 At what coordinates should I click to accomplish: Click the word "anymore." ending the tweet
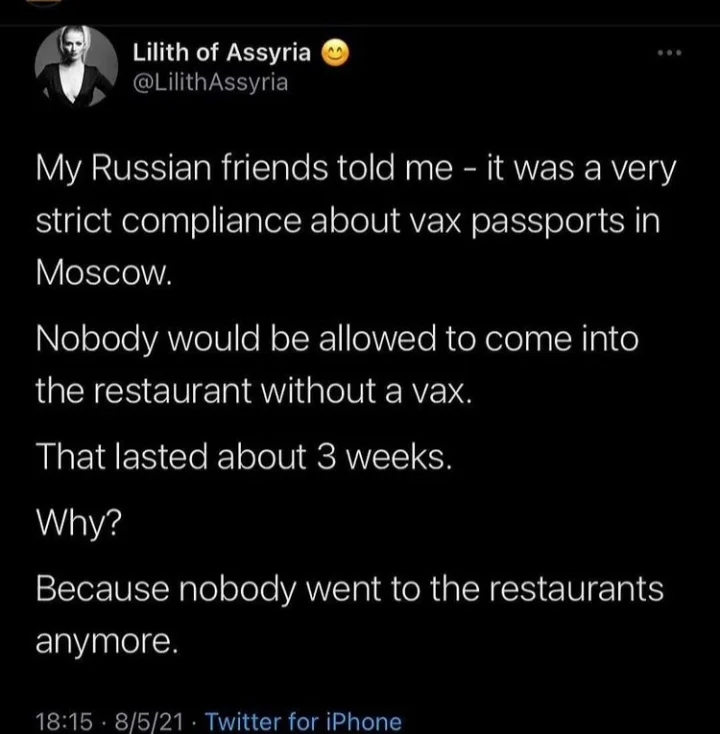point(107,642)
